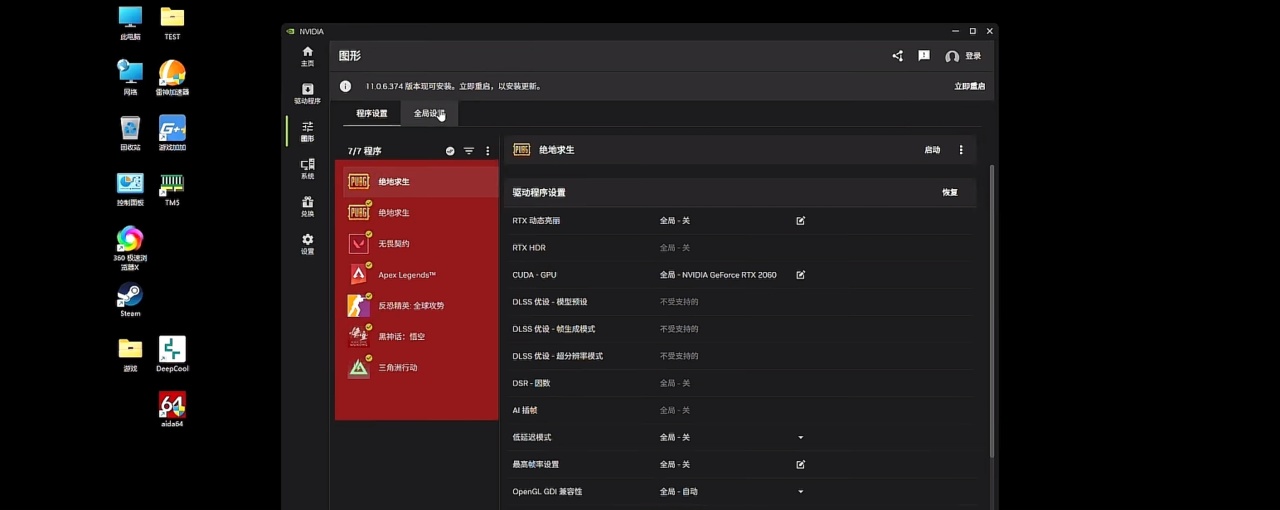
Task: Open TM5 desktop shortcut
Action: click(172, 189)
